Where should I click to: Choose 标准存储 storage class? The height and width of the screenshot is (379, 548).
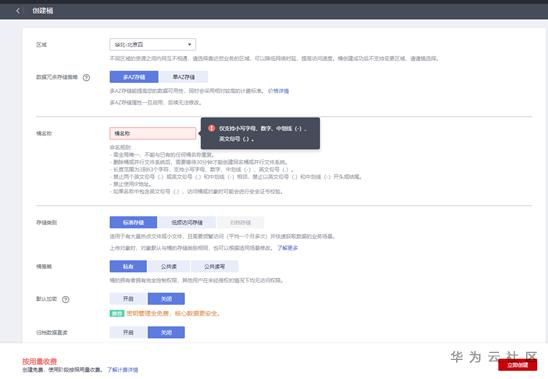[x=133, y=222]
